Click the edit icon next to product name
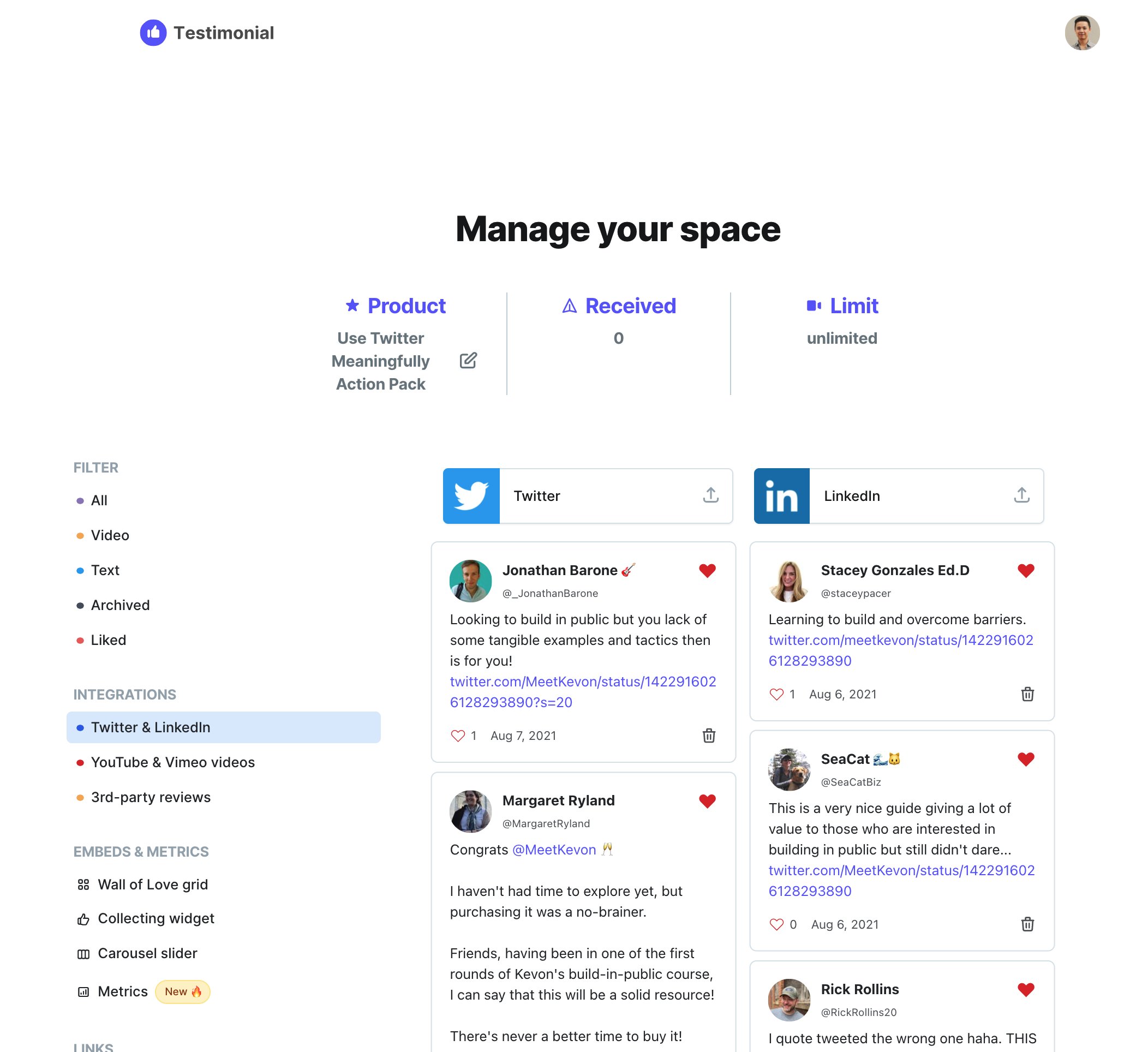This screenshot has width=1148, height=1052. [x=467, y=361]
